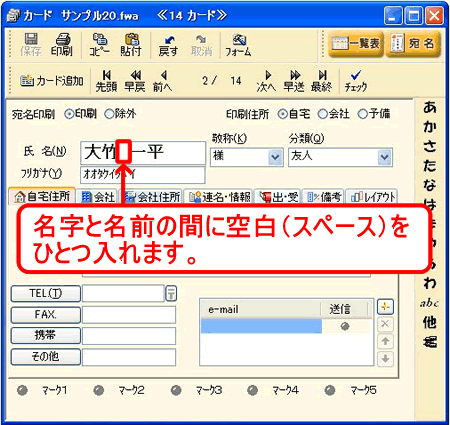The width and height of the screenshot is (450, 425).
Task: Select the highlighted e-mail row
Action: point(261,326)
